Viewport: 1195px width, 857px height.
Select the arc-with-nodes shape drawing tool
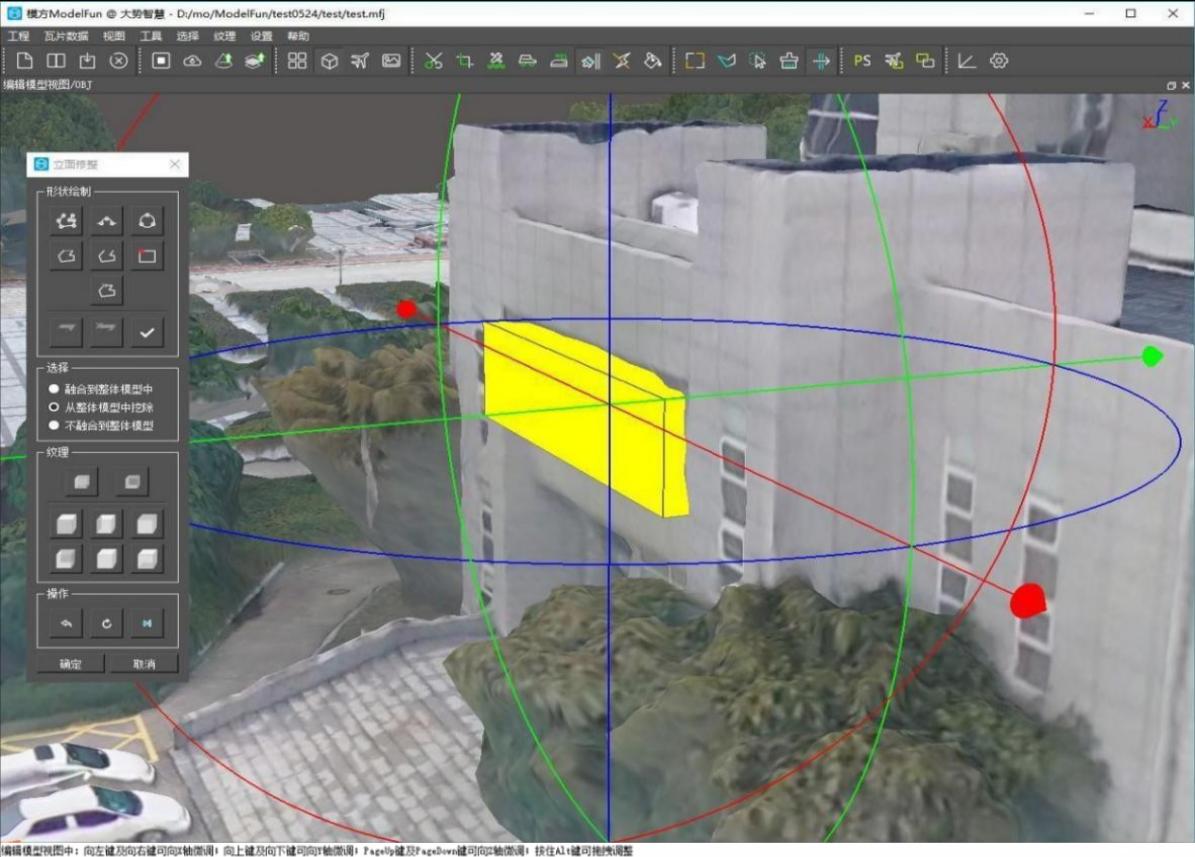click(x=107, y=221)
